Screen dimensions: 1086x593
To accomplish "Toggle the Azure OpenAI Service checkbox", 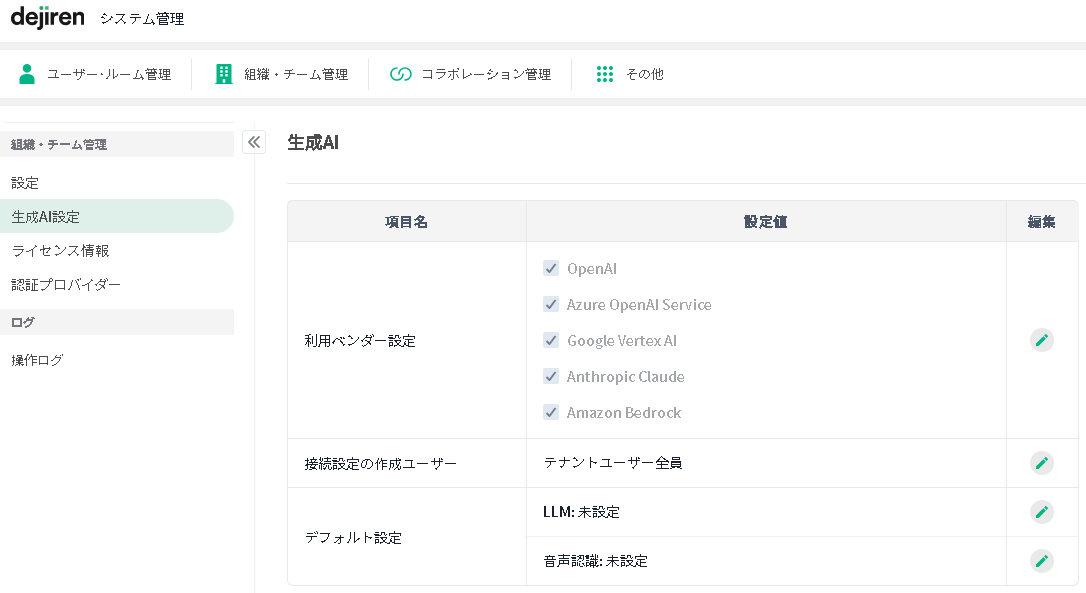I will (551, 304).
